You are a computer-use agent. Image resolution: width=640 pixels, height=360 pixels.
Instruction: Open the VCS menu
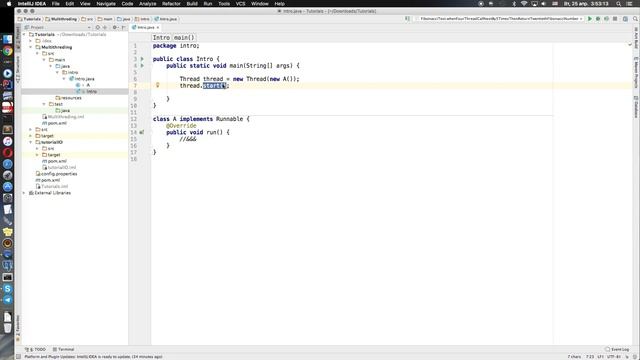240,4
